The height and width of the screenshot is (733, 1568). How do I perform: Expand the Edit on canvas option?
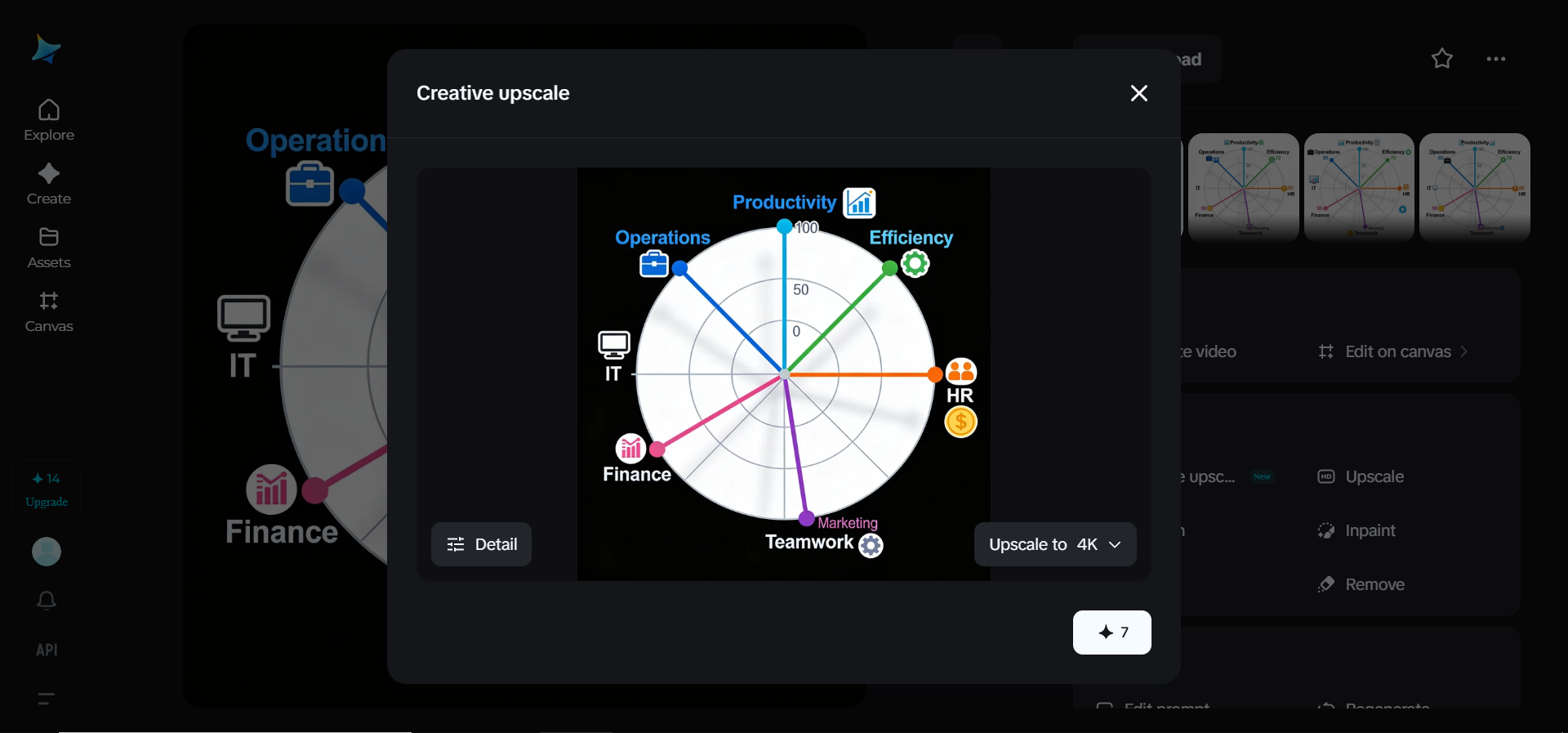[x=1393, y=351]
